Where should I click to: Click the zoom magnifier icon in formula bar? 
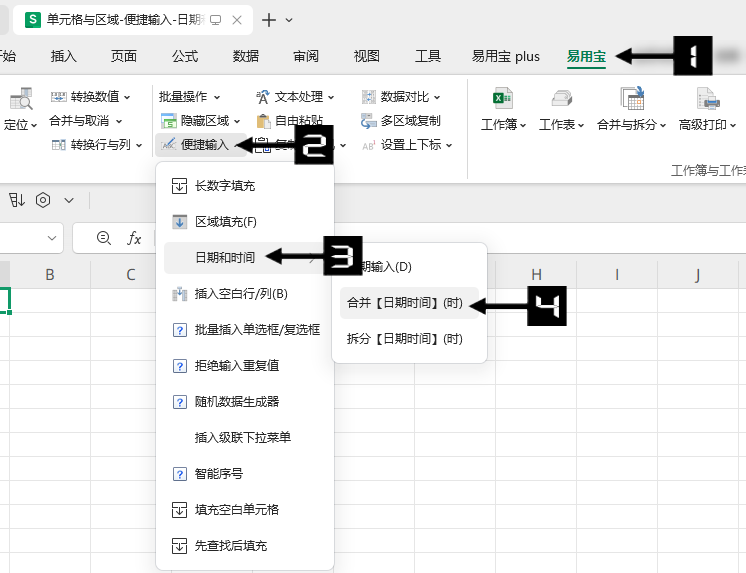click(103, 238)
